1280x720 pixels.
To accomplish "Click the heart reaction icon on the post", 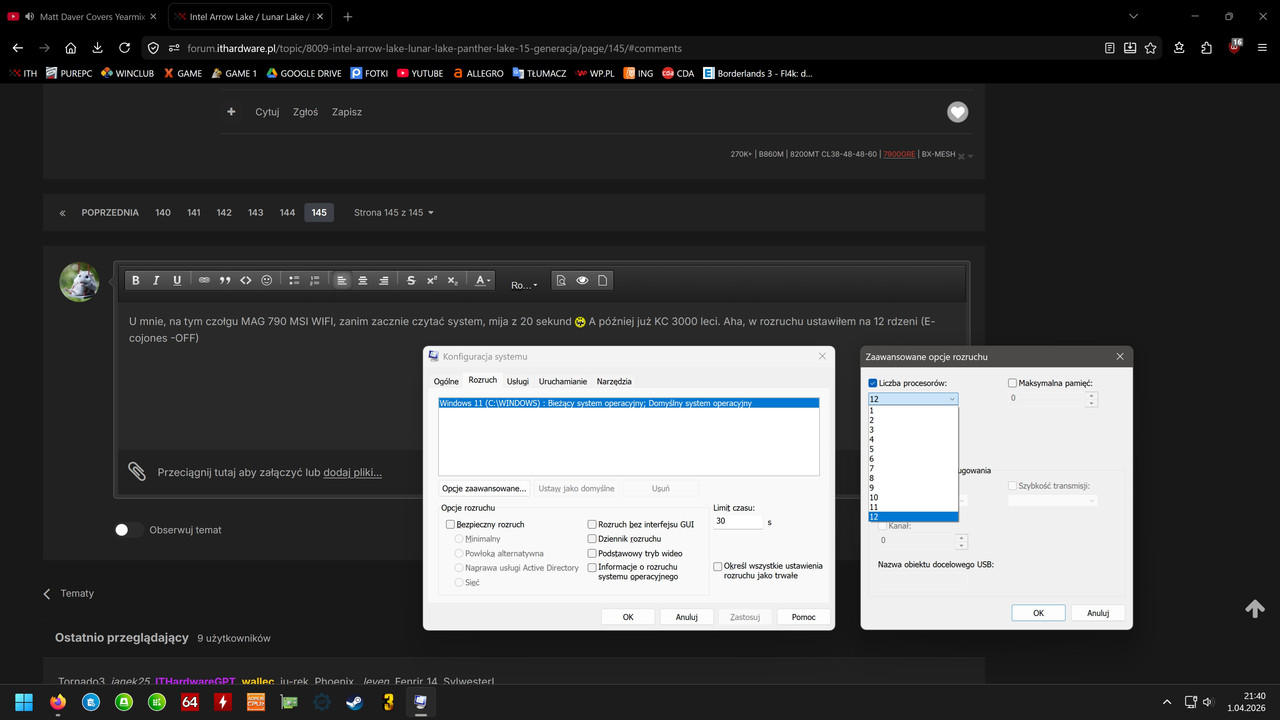I will point(958,113).
